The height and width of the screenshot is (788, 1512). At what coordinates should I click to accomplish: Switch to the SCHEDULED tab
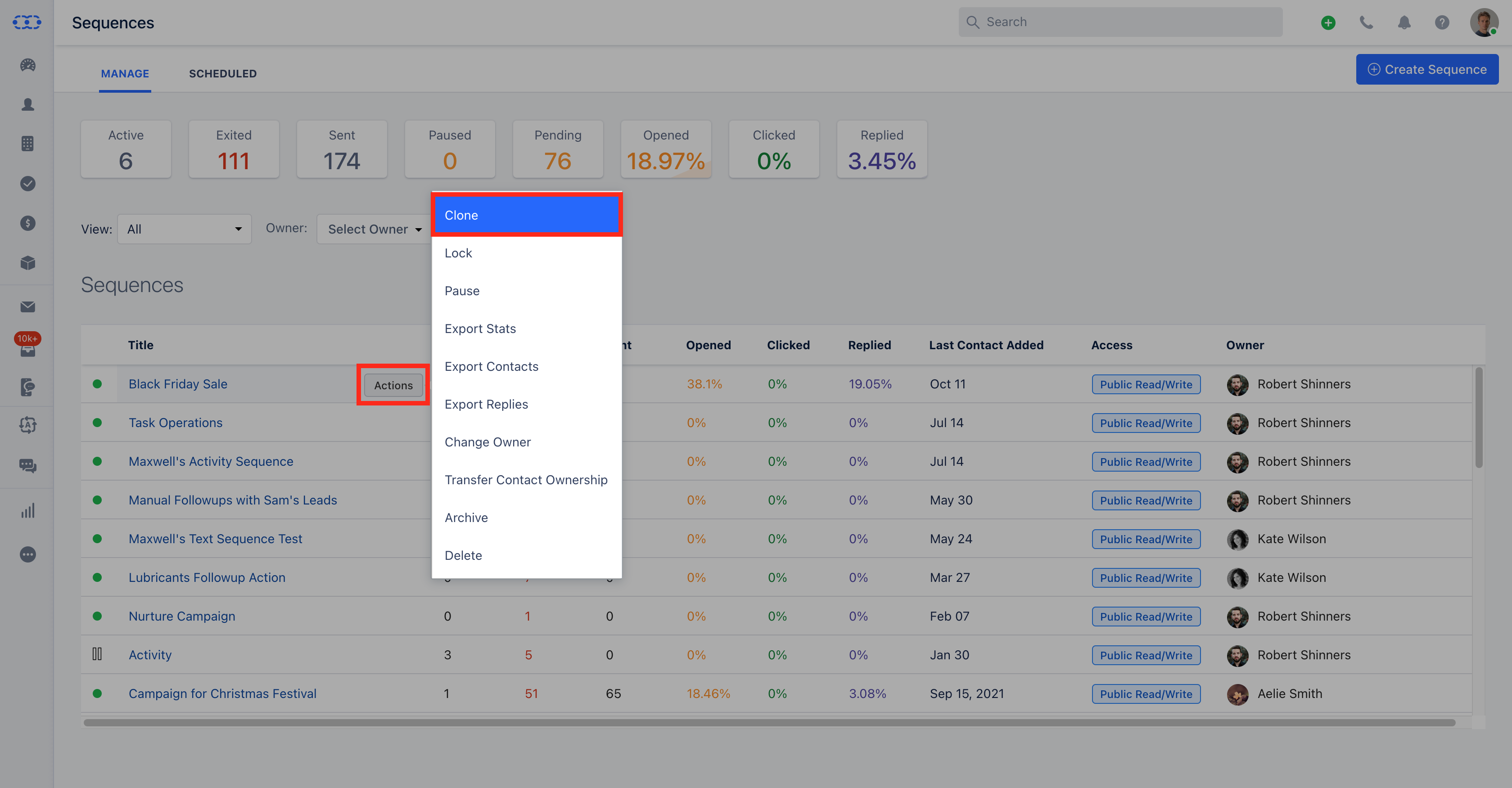pos(223,73)
